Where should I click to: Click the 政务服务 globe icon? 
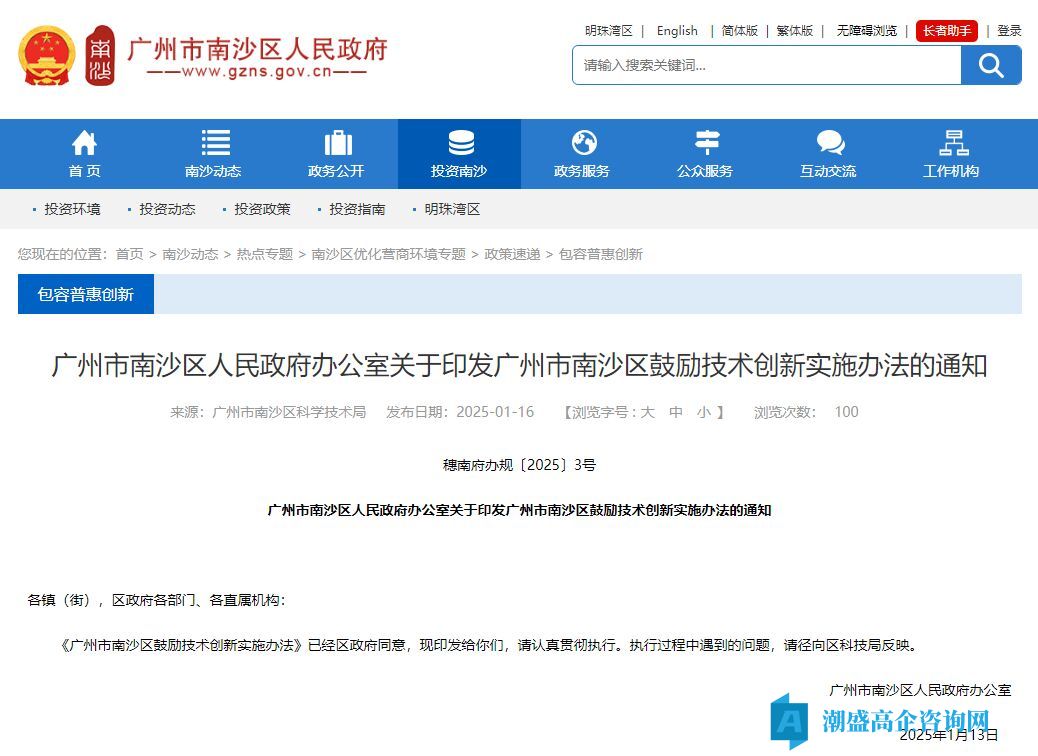coord(583,143)
